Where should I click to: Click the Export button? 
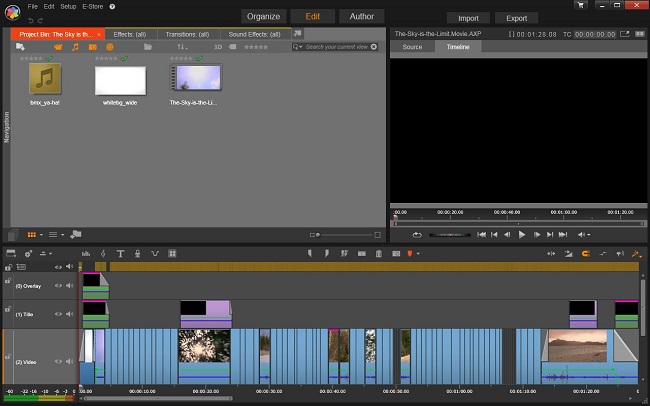tap(516, 18)
